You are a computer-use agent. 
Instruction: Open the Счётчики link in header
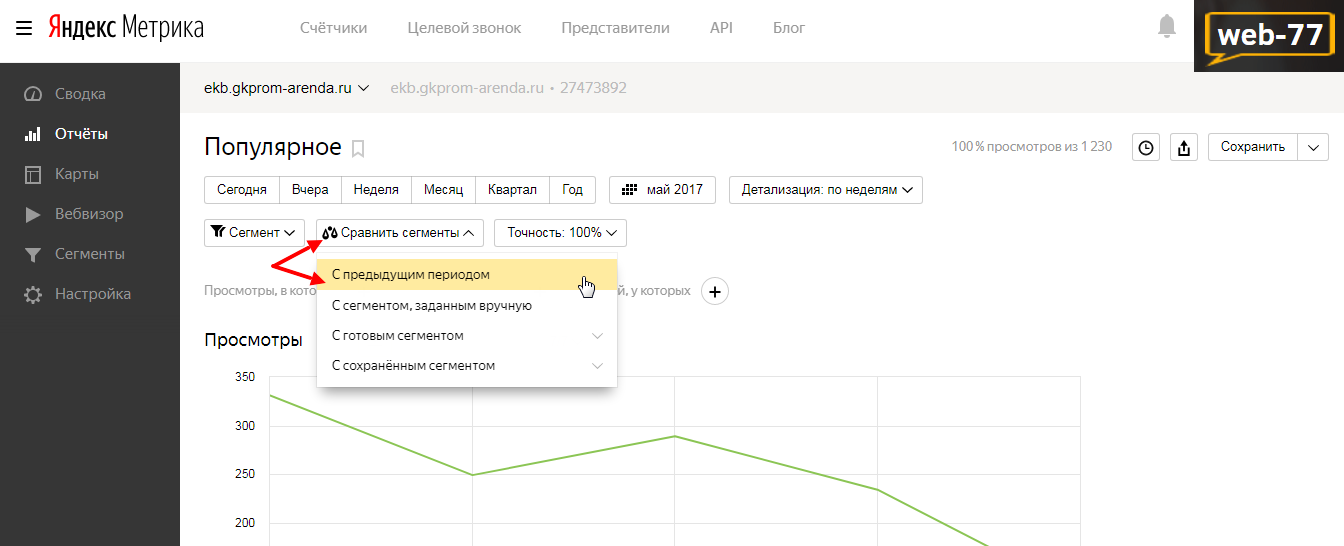[x=334, y=28]
